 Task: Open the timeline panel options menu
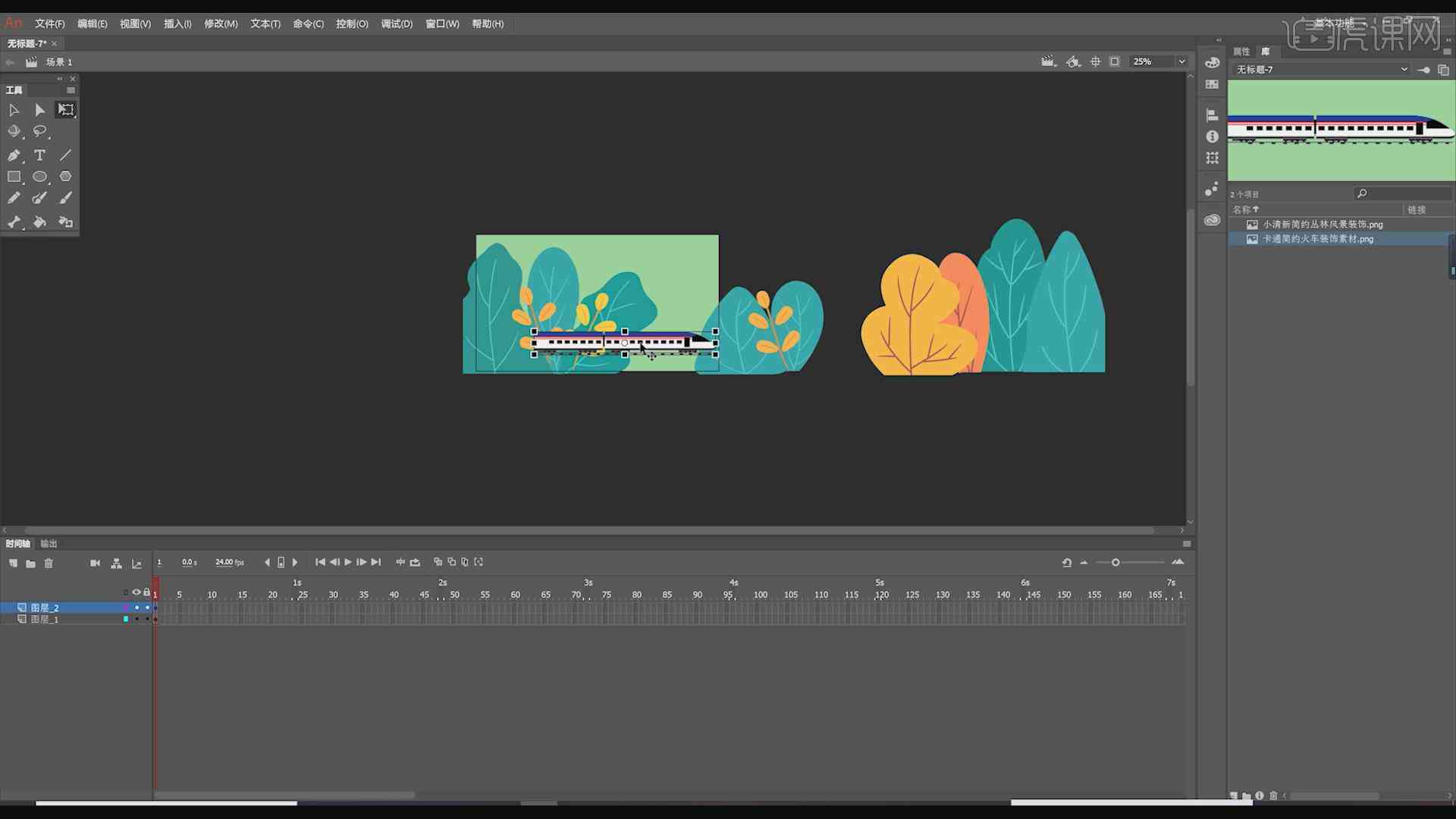tap(1187, 544)
